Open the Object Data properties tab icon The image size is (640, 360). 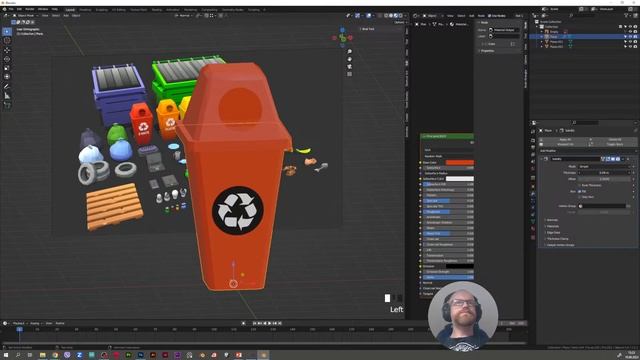click(533, 222)
